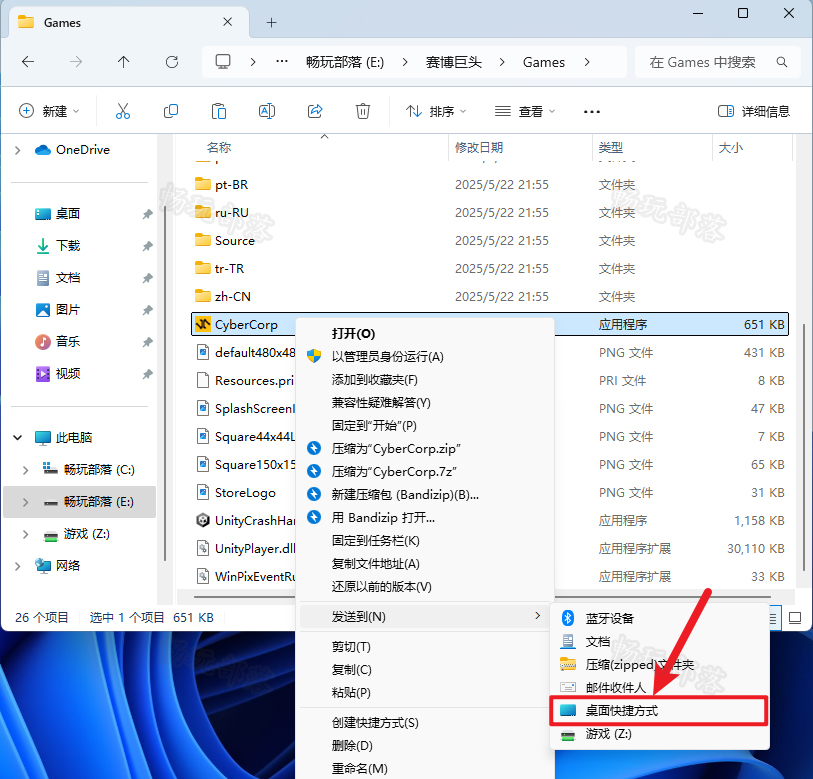Select the zh-CN folder
This screenshot has height=779, width=813.
[x=490, y=296]
